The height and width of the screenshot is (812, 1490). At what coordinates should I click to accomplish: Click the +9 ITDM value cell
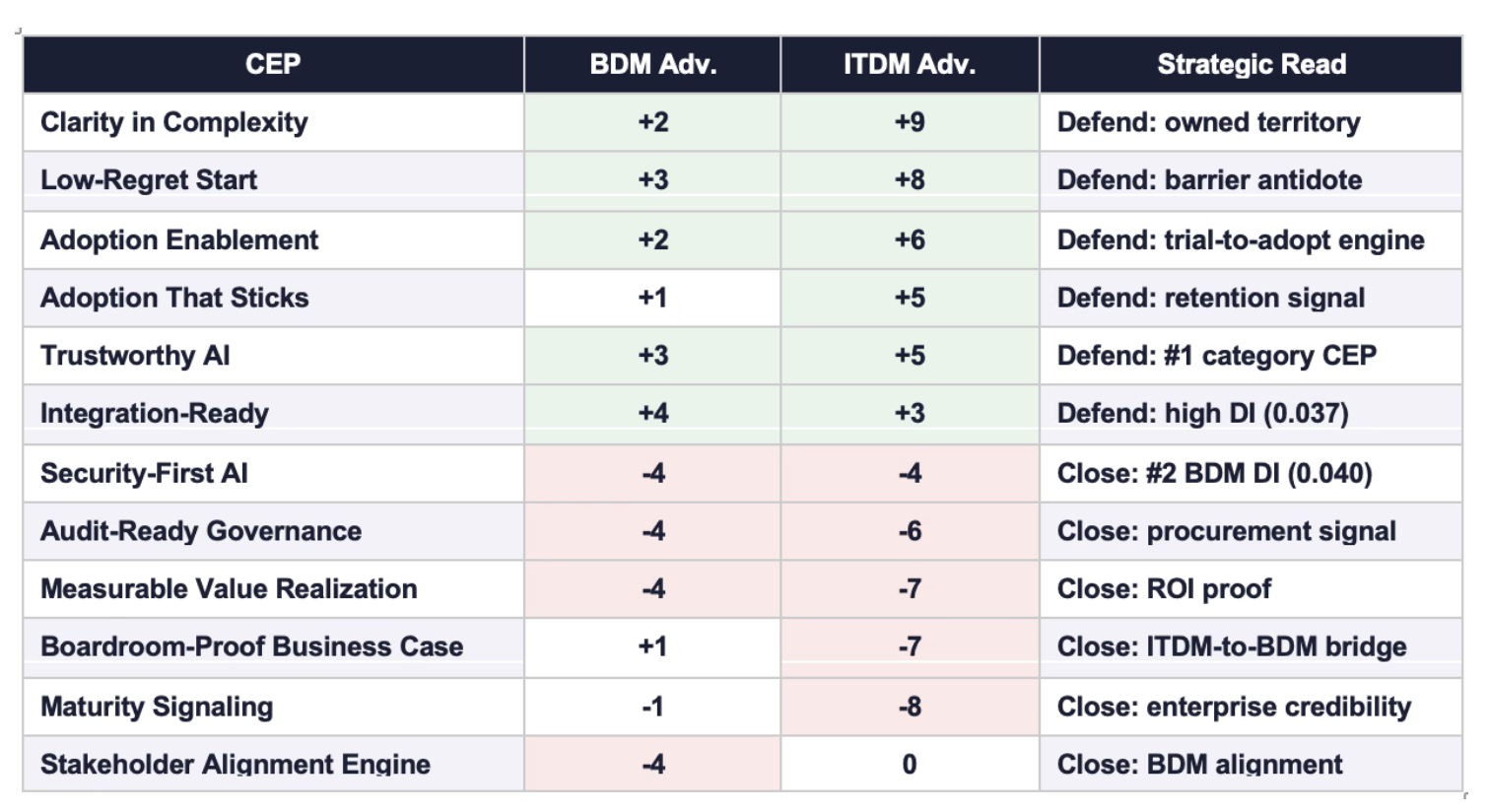909,122
